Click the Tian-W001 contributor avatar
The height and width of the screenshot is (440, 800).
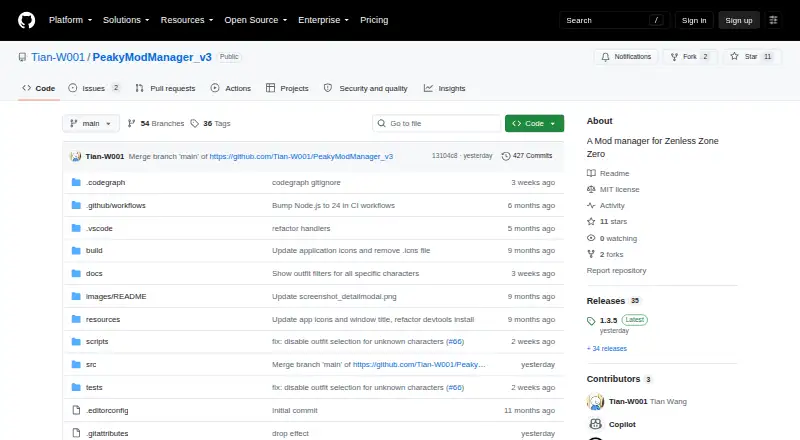[x=595, y=402]
